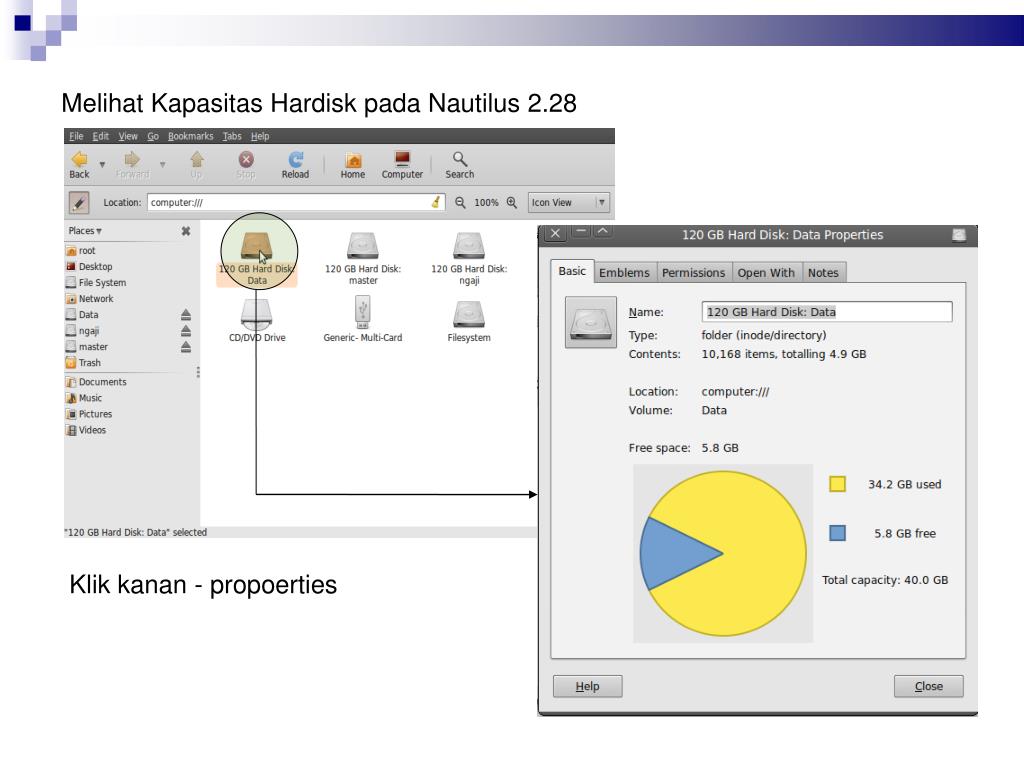Open the Edit menu

pos(101,136)
